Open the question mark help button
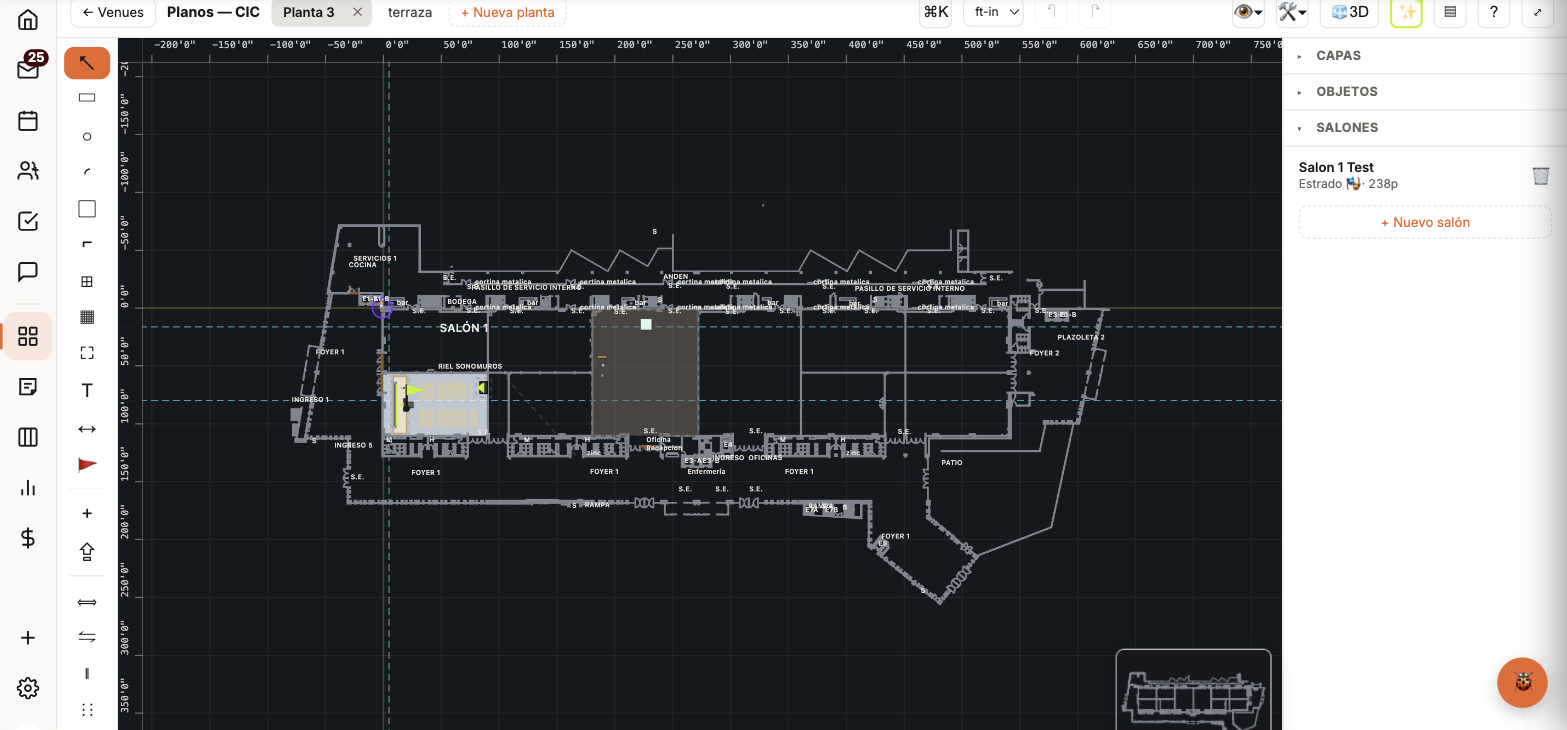 coord(1493,12)
